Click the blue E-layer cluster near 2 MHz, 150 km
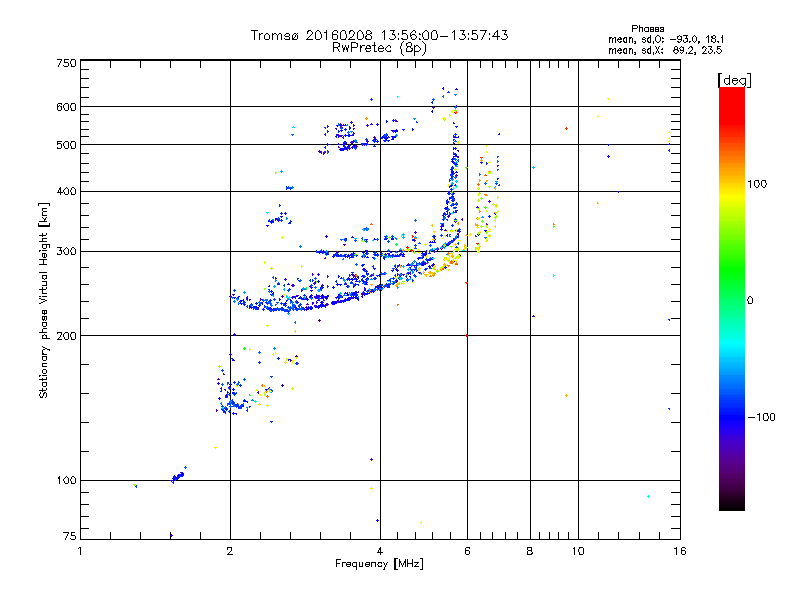The height and width of the screenshot is (600, 800). (232, 398)
